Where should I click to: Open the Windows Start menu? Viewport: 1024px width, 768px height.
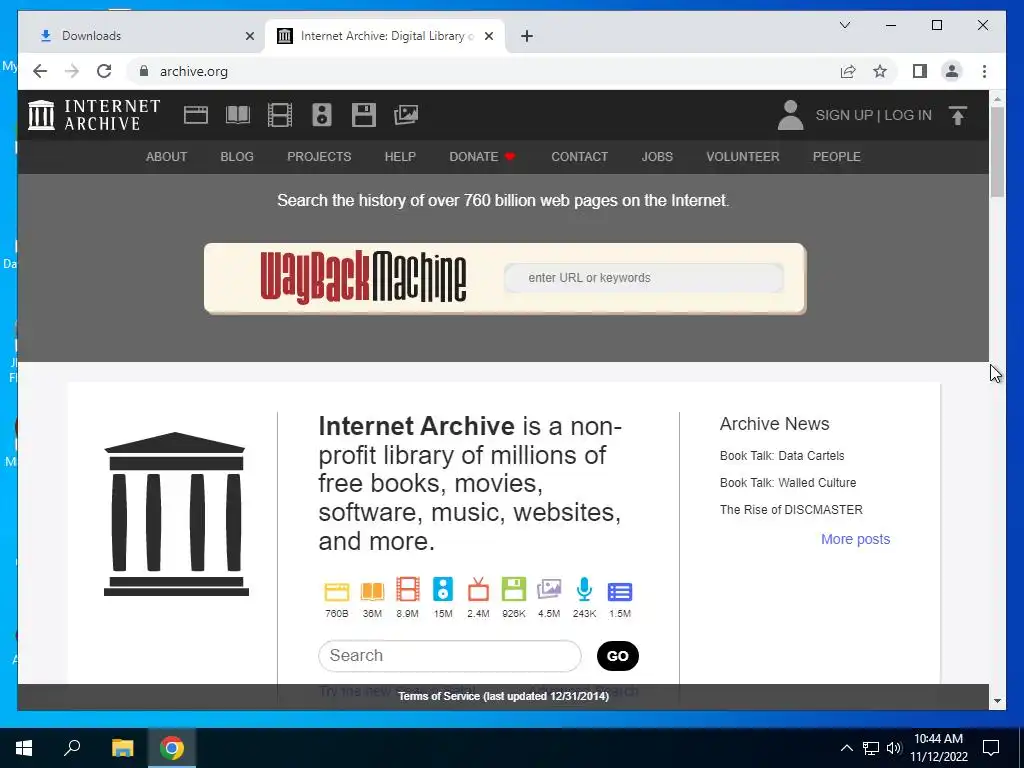click(x=24, y=748)
